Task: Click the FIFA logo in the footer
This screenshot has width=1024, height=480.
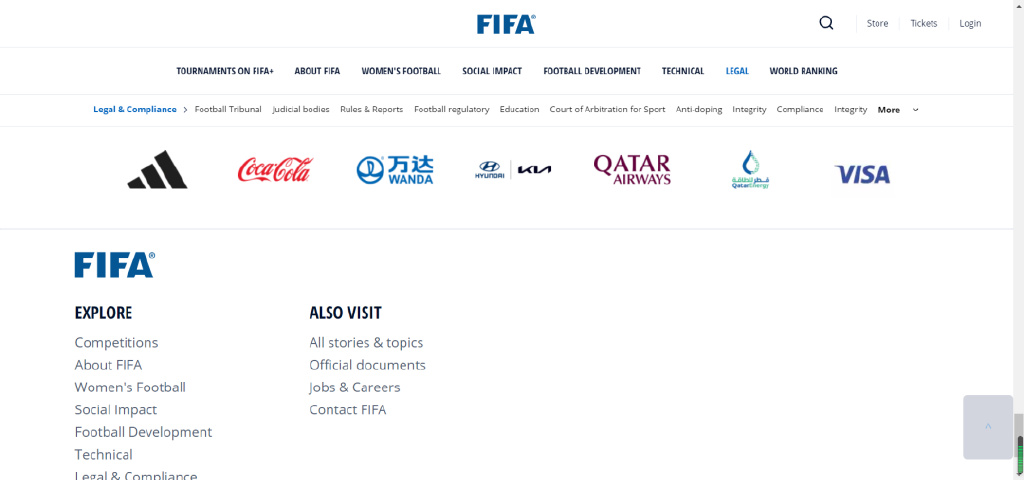Action: (114, 265)
